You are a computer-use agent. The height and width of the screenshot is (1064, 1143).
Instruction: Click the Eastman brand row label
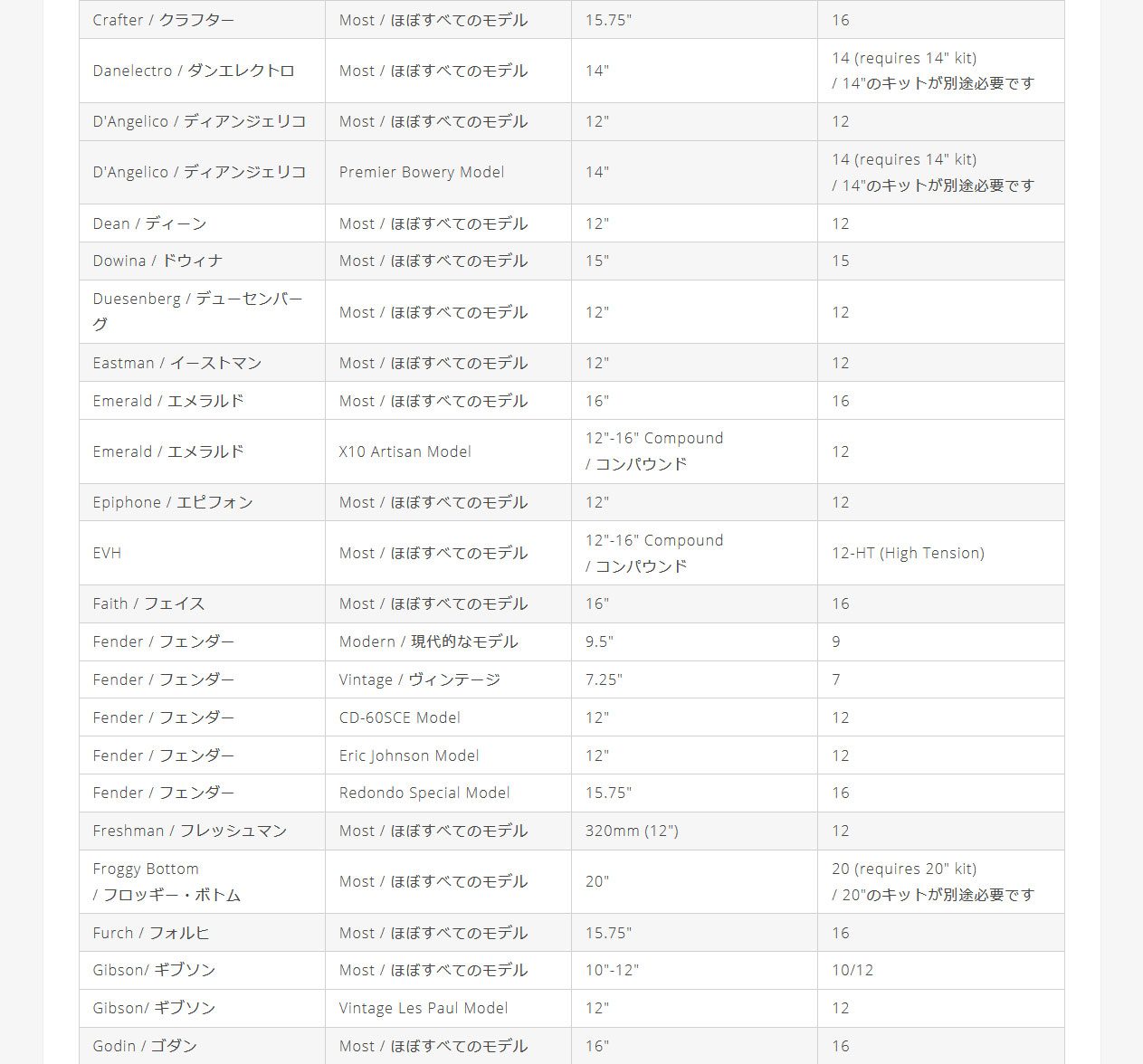click(177, 363)
